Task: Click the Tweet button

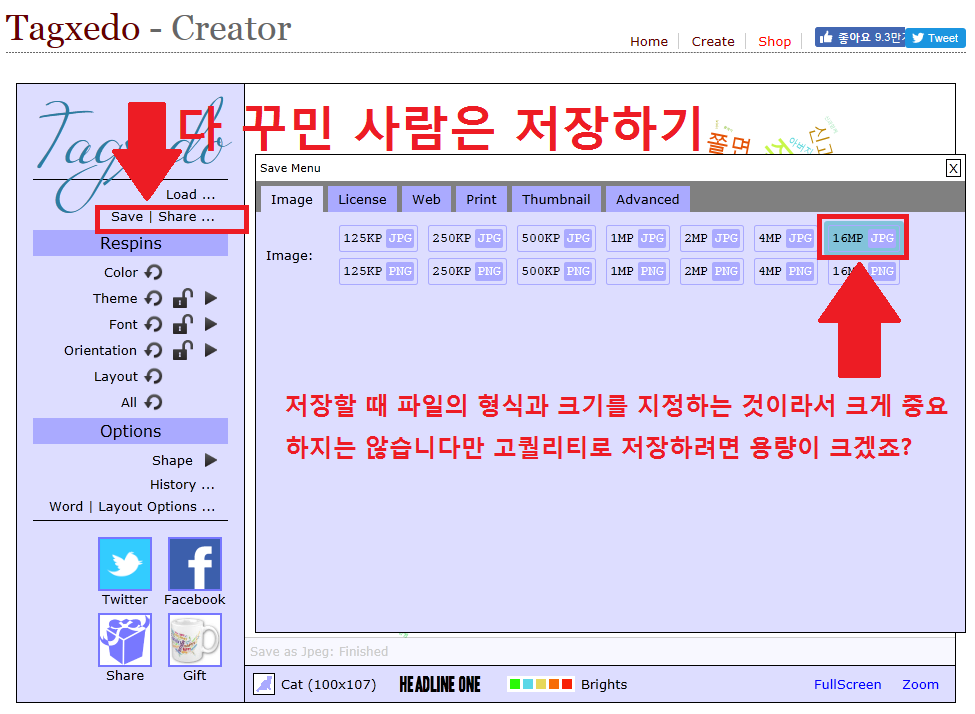Action: click(x=935, y=38)
